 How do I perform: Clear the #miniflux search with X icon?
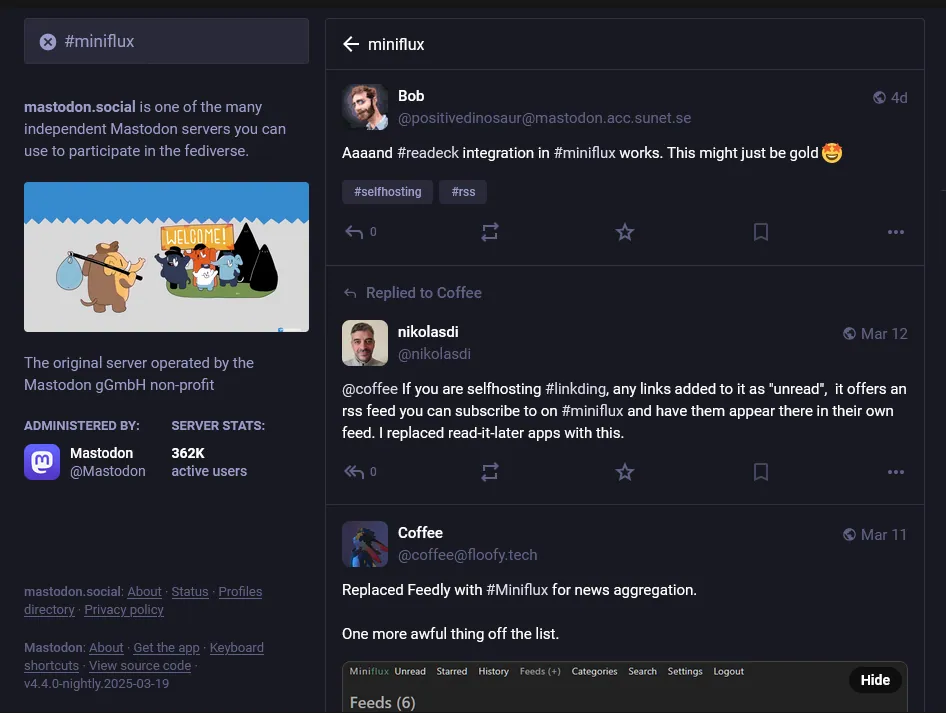(x=48, y=42)
